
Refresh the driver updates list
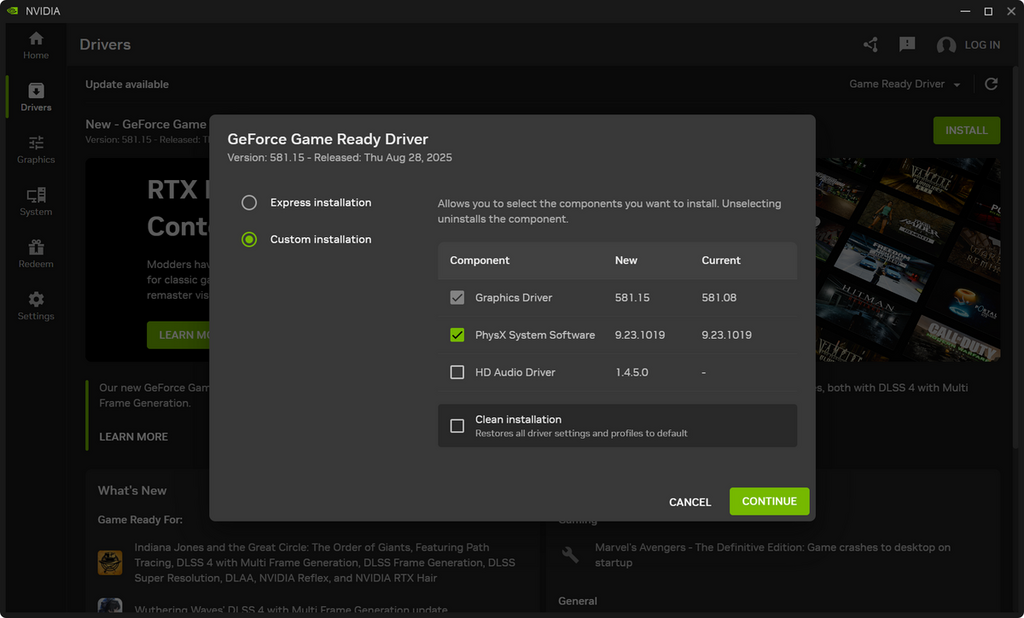coord(991,84)
